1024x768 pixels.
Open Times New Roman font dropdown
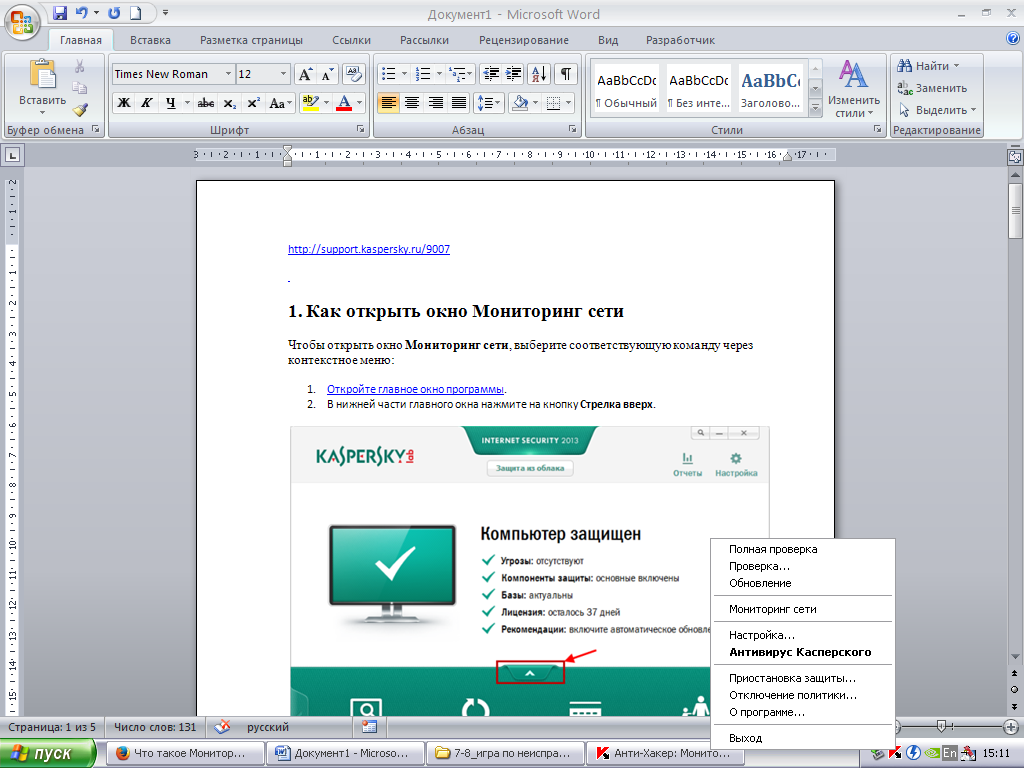pos(228,74)
